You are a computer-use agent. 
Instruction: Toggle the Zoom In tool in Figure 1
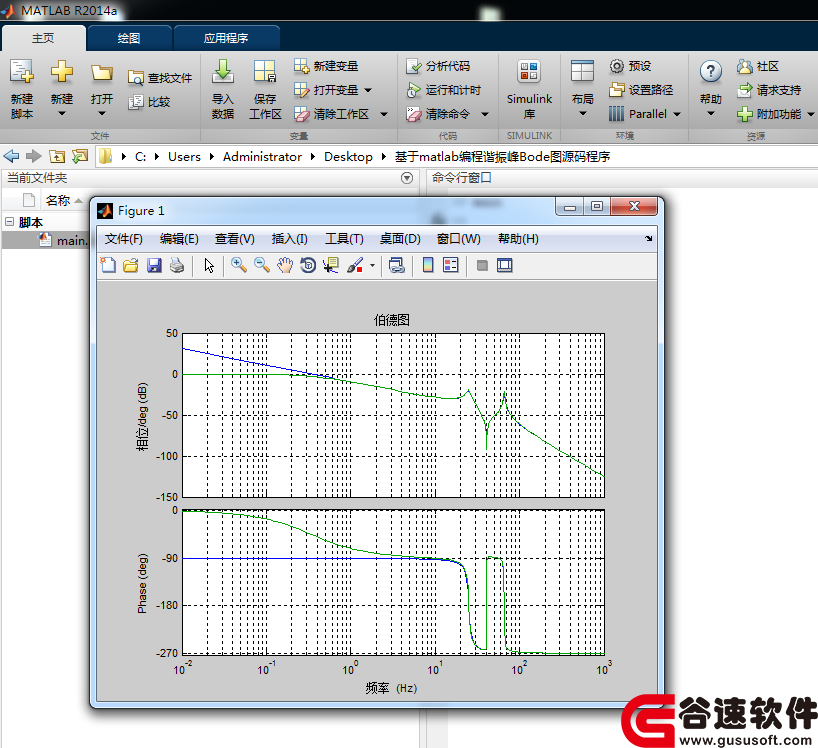pyautogui.click(x=239, y=266)
